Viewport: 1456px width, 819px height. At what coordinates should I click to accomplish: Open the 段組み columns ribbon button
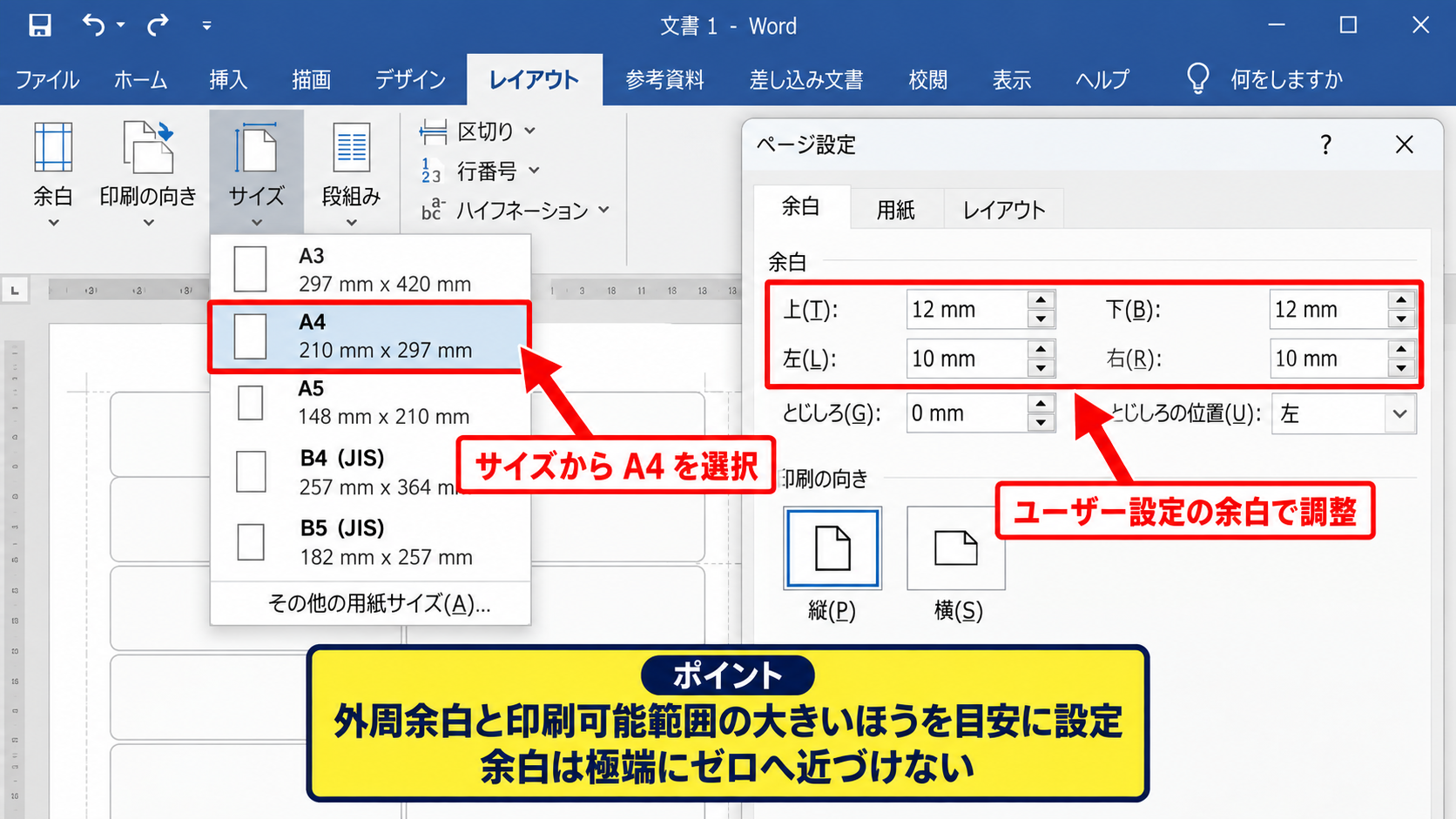[x=351, y=174]
